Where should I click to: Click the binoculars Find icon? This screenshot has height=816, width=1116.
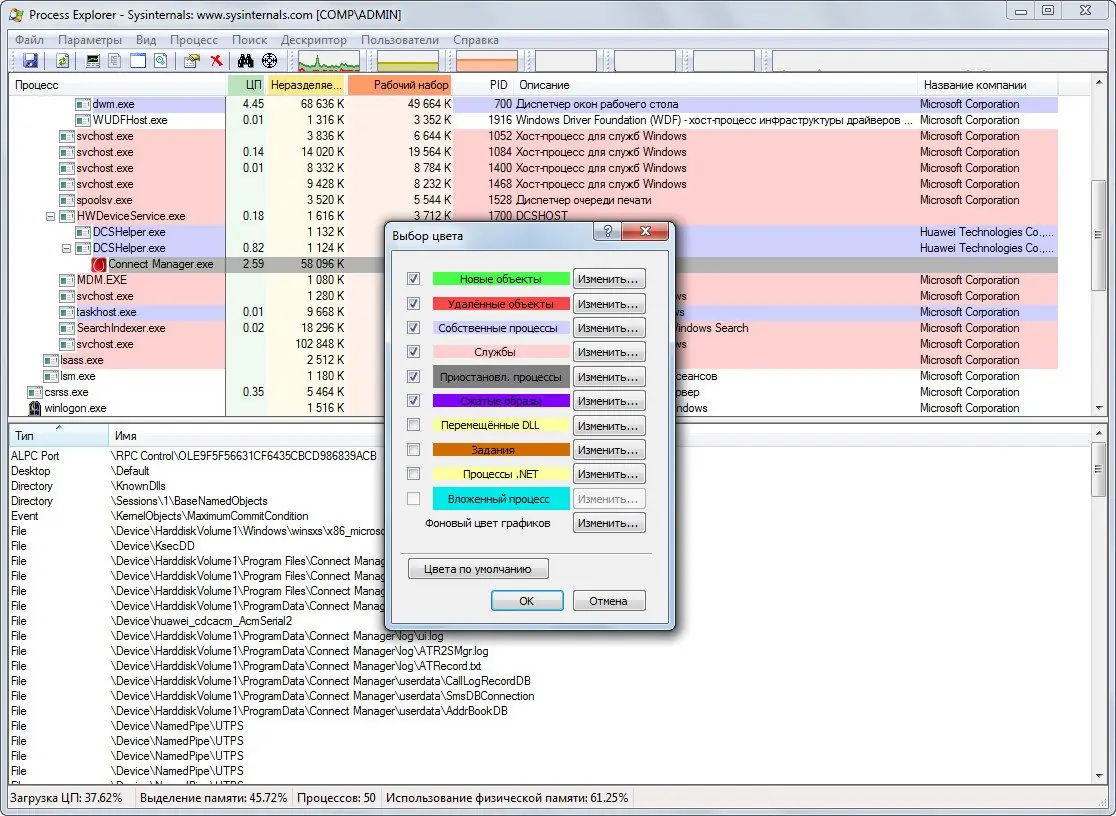[246, 61]
